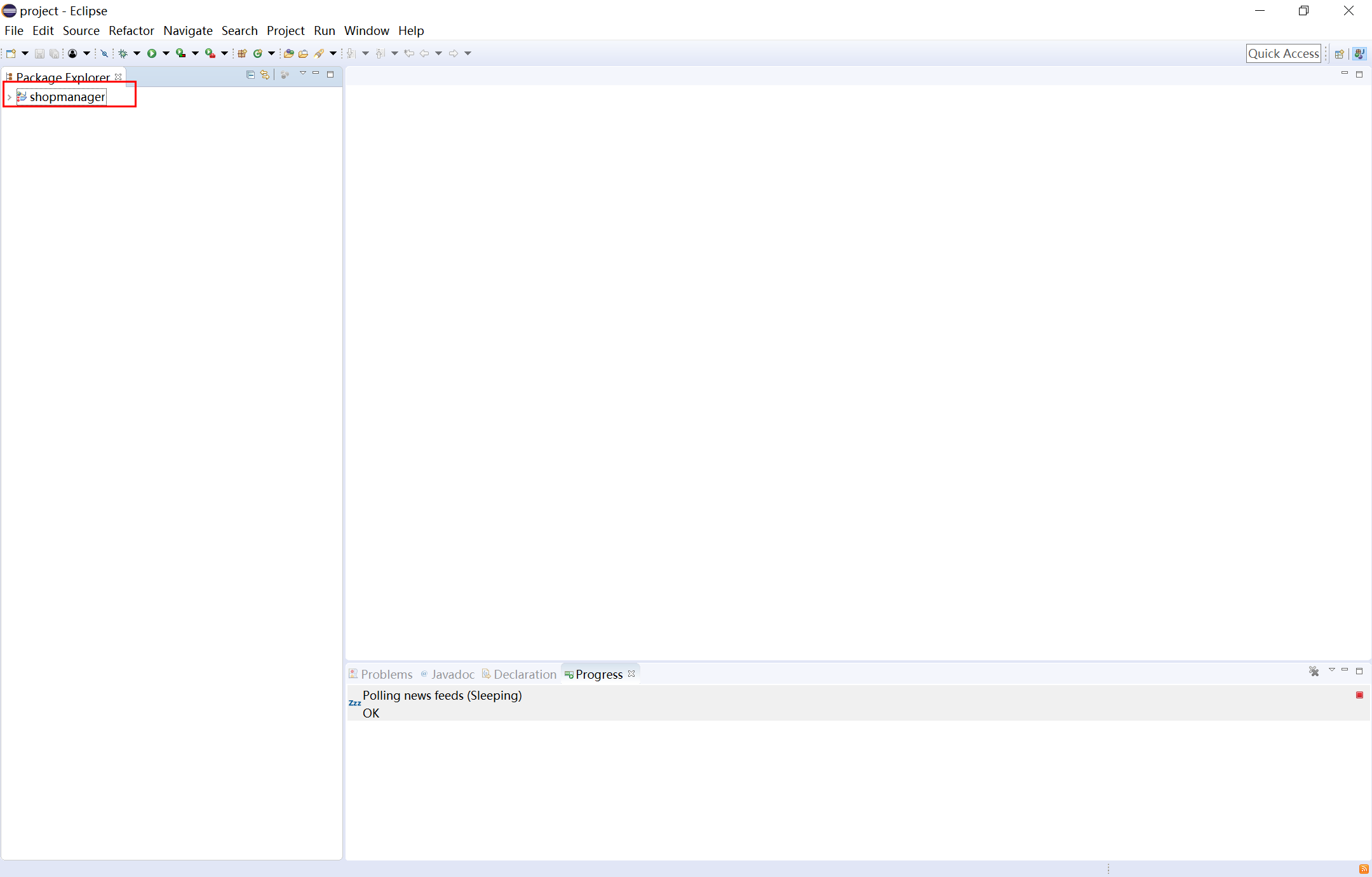Click the Open Type folder icon
This screenshot has height=877, width=1372.
click(289, 53)
